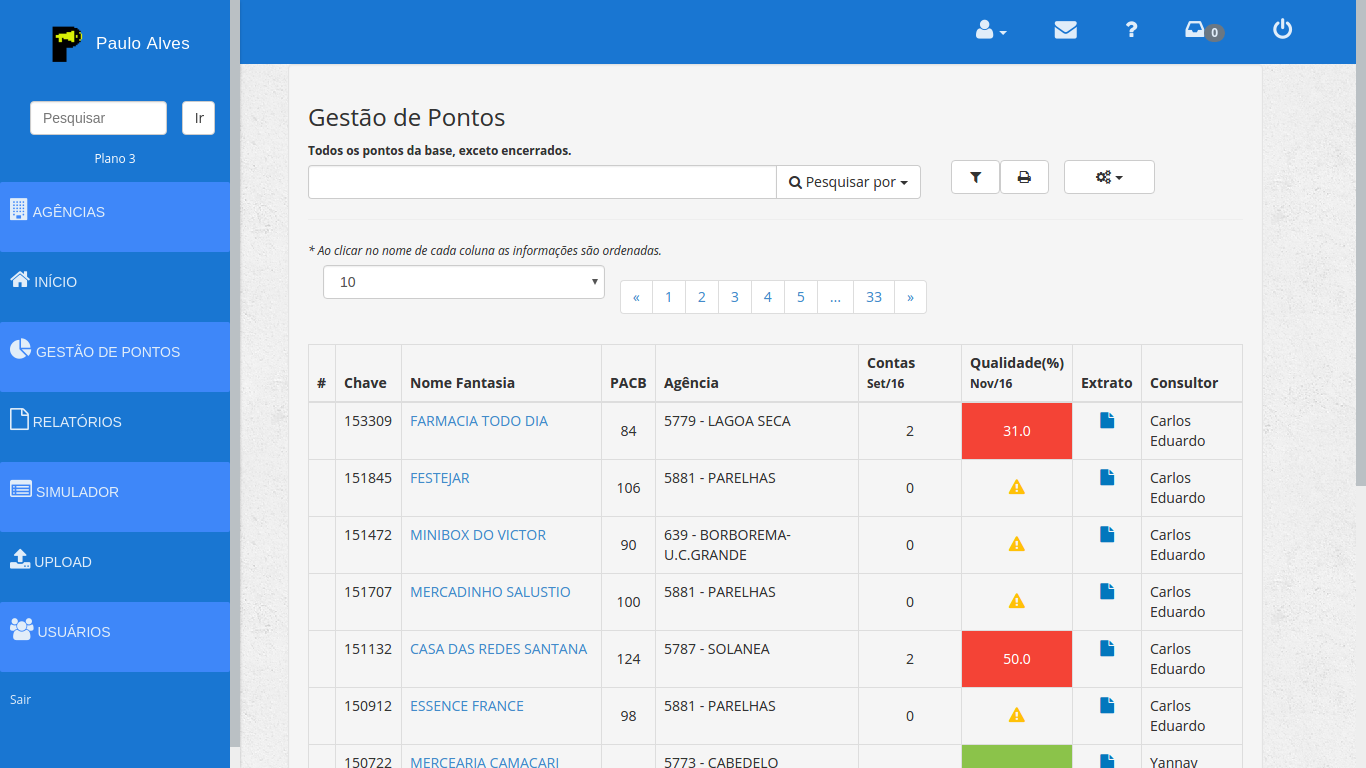Go to pagination page 3
This screenshot has width=1366, height=768.
pyautogui.click(x=735, y=297)
